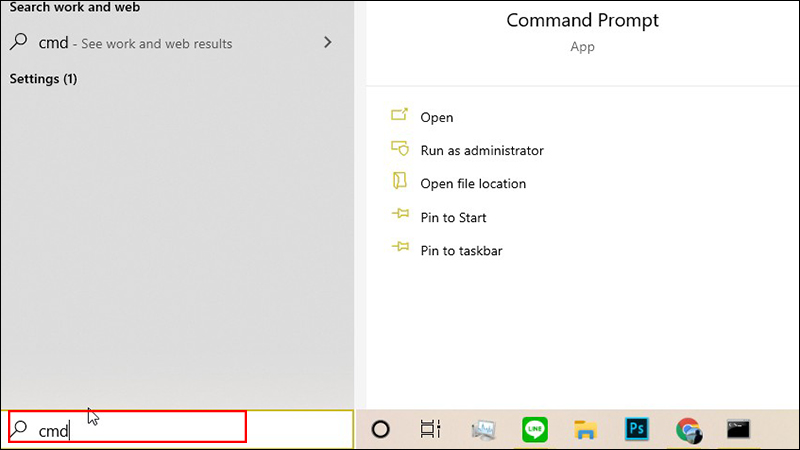Expand cmd web results with chevron arrow
The height and width of the screenshot is (450, 800).
[328, 43]
